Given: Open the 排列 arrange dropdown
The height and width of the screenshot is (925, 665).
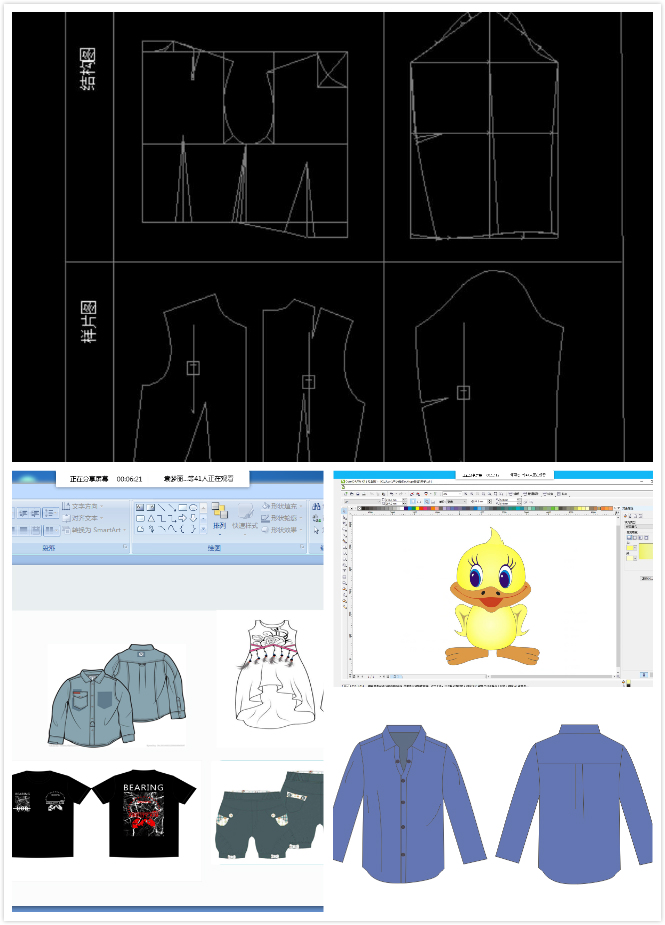Looking at the screenshot, I should pyautogui.click(x=220, y=517).
